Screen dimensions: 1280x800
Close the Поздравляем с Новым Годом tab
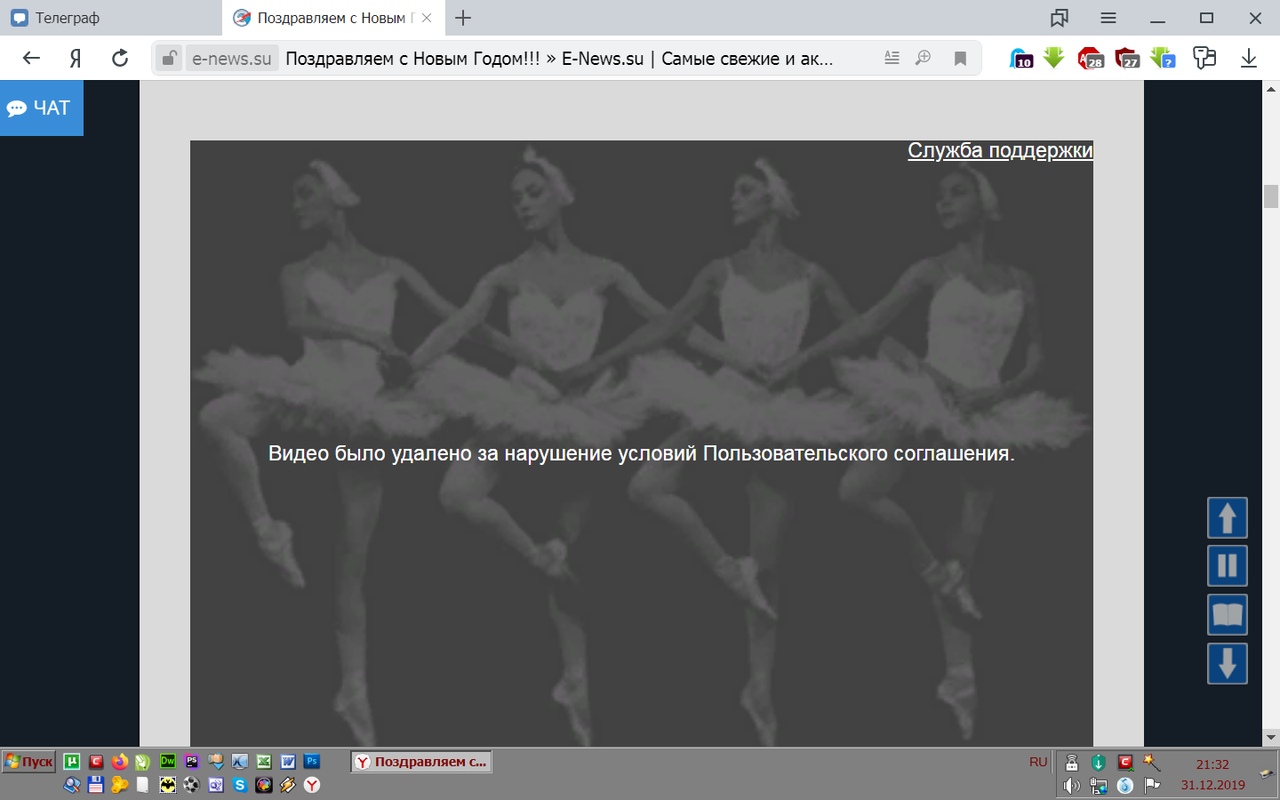coord(427,18)
